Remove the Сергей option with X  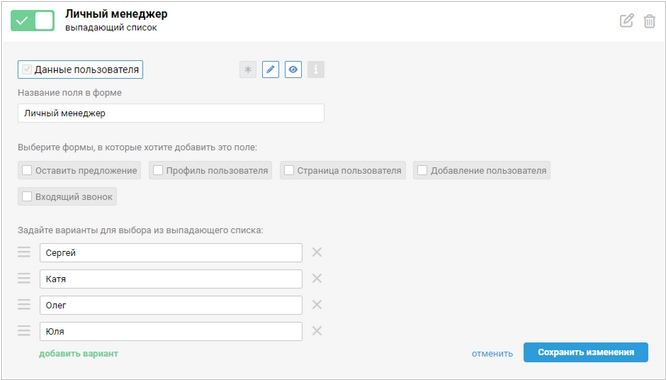coord(317,252)
